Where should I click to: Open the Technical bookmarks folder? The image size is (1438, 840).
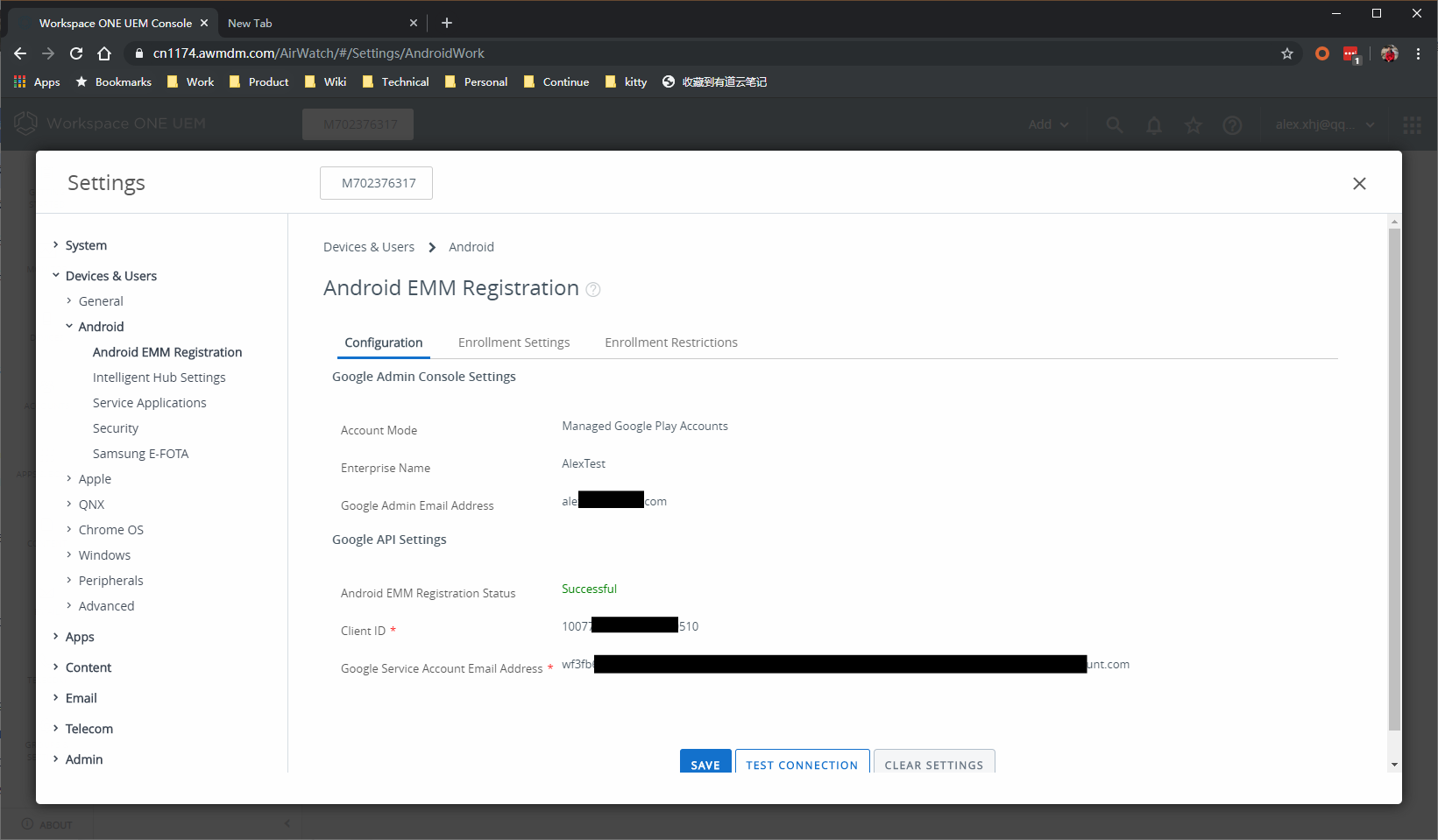[x=395, y=81]
